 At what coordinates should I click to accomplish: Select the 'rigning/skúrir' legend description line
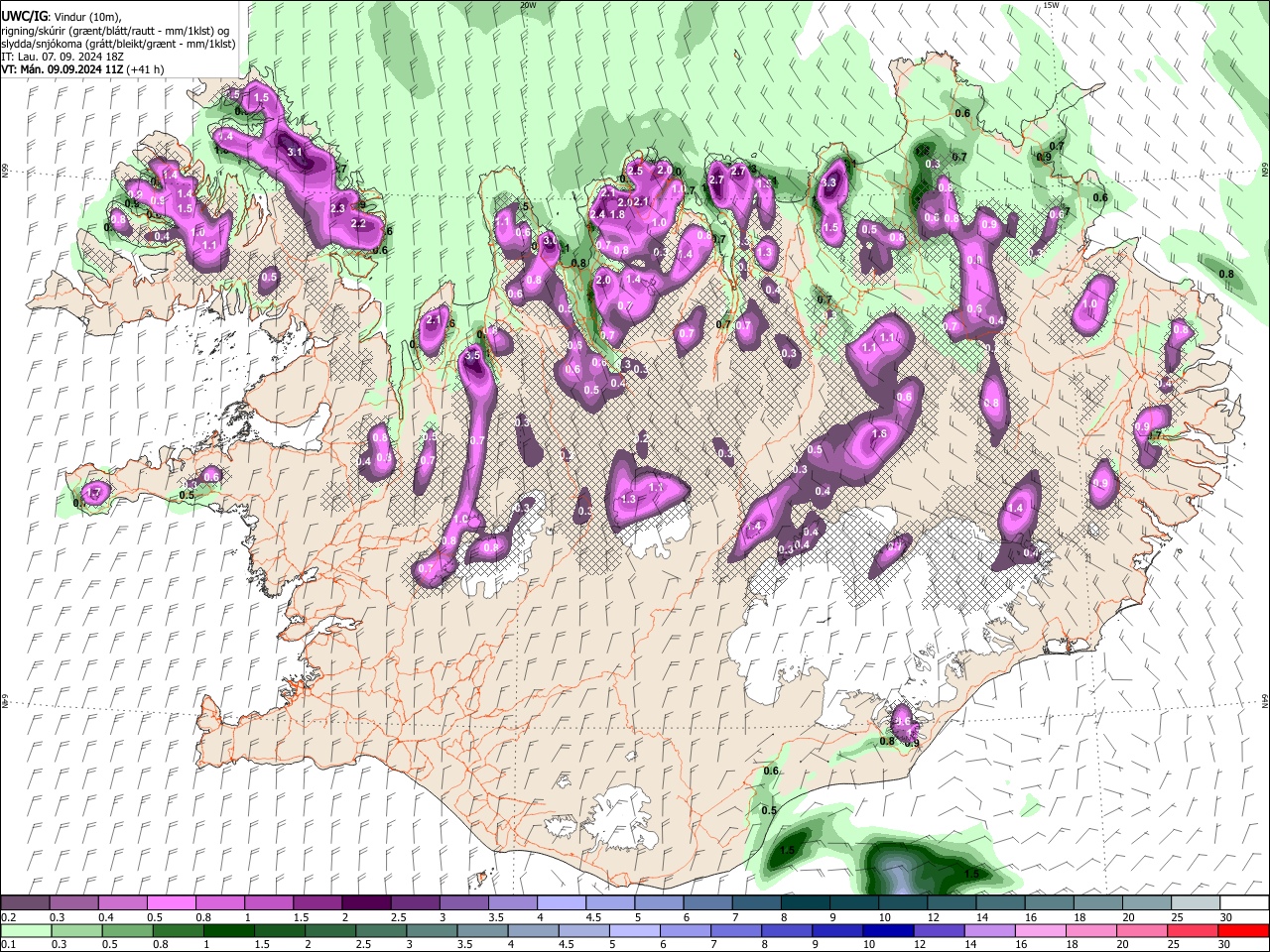pos(114,30)
